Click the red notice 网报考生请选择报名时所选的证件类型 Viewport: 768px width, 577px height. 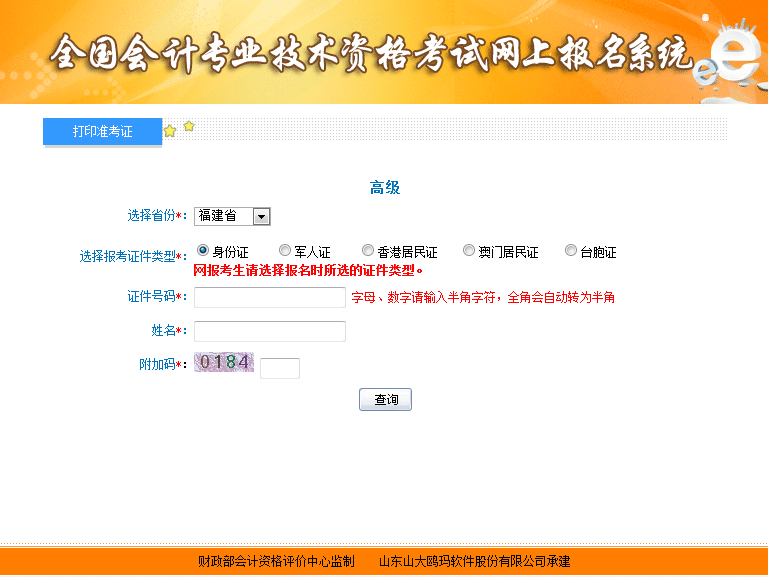(x=307, y=270)
